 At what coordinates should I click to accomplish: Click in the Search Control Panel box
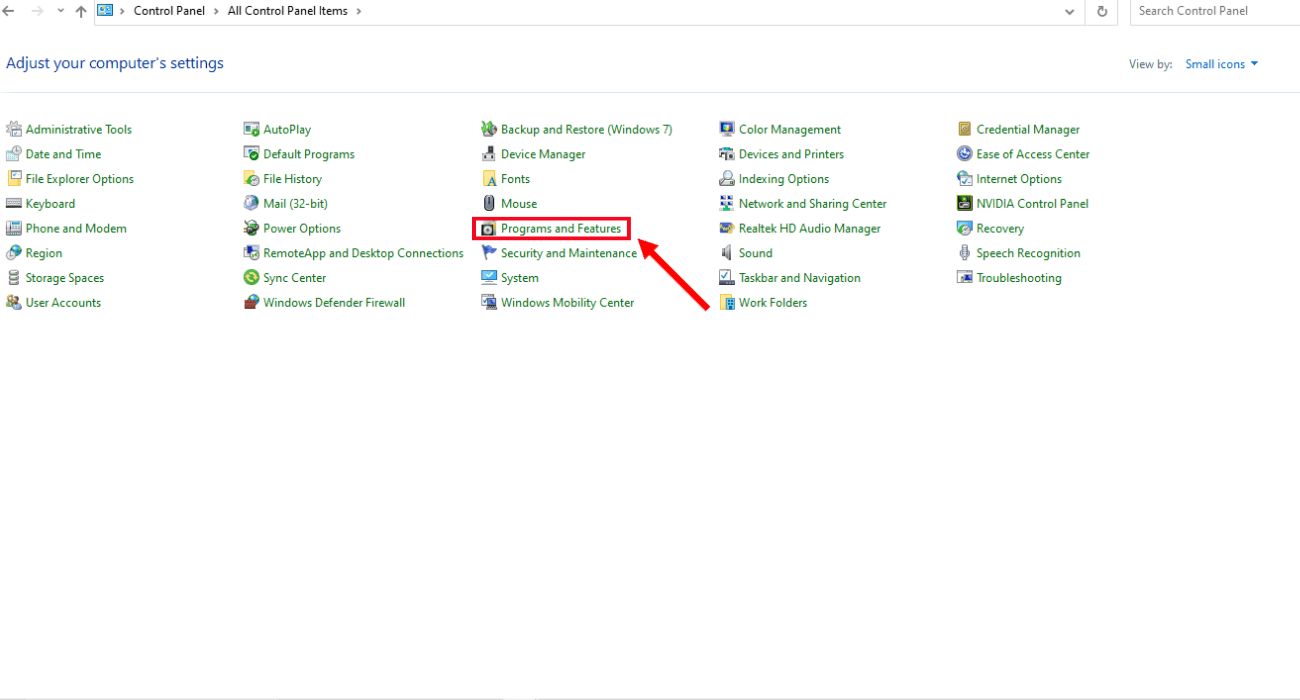tap(1215, 11)
